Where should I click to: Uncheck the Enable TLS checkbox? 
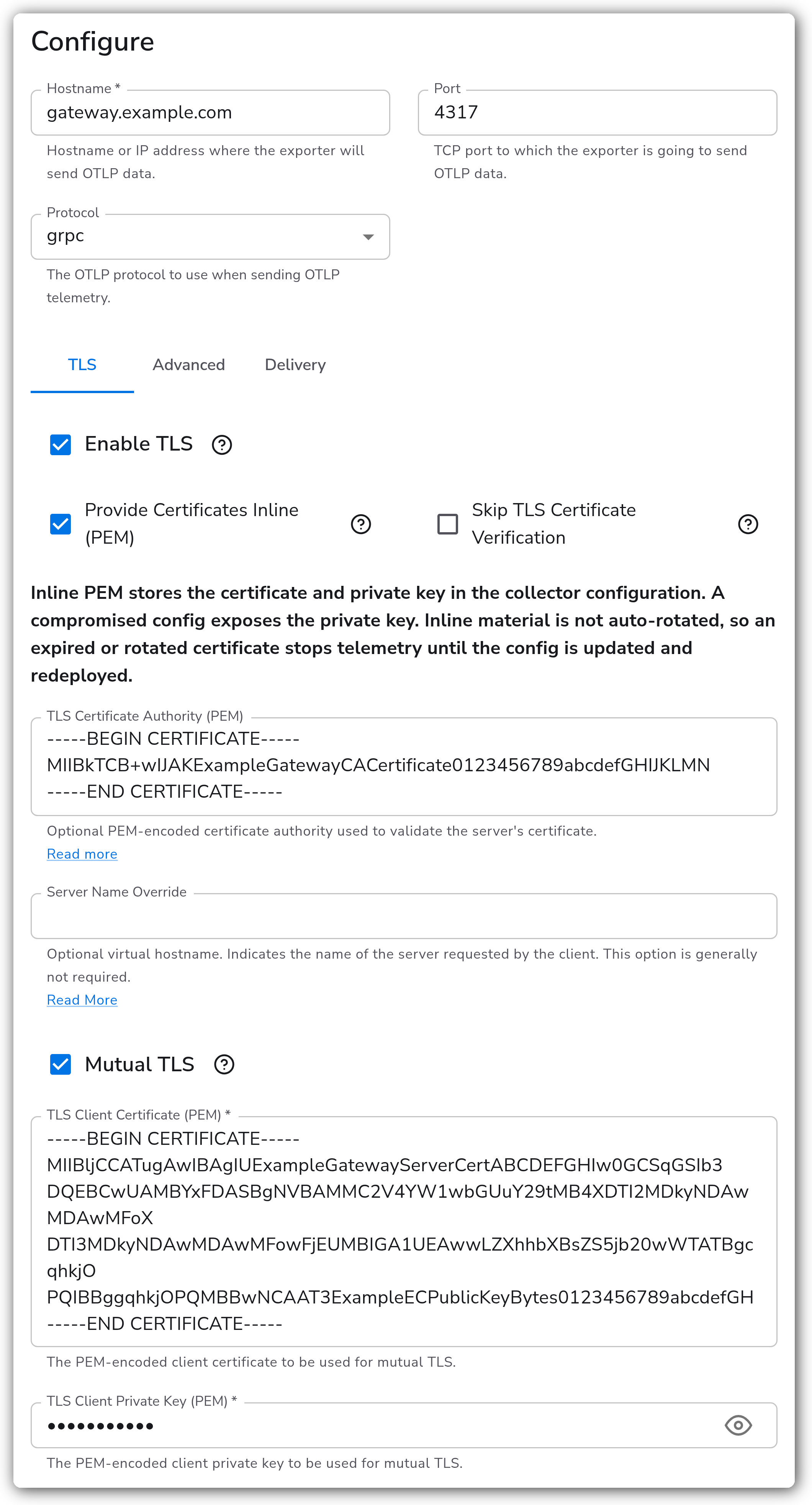pyautogui.click(x=60, y=444)
